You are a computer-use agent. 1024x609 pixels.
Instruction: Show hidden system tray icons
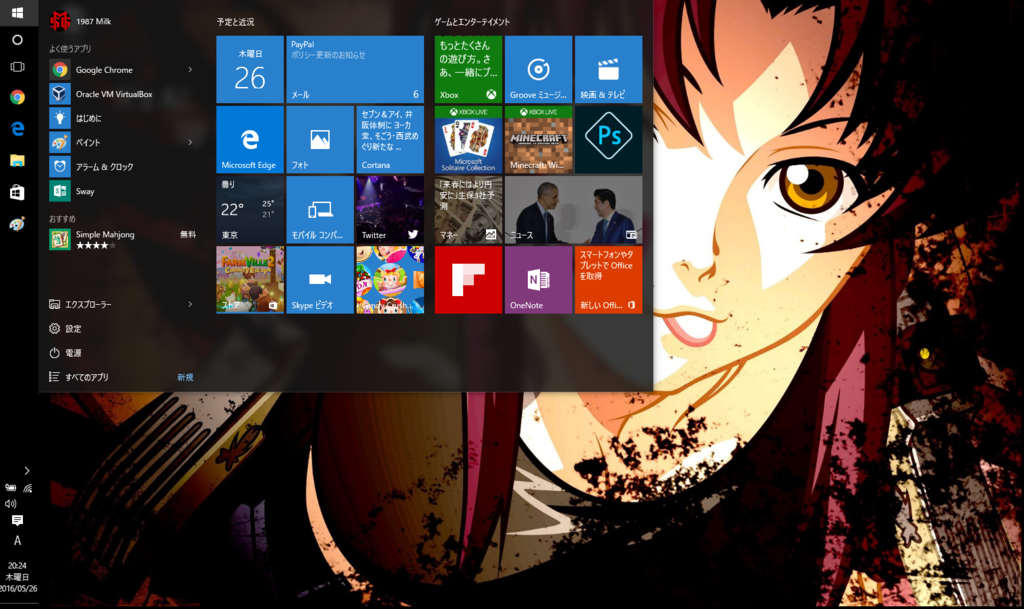point(27,471)
